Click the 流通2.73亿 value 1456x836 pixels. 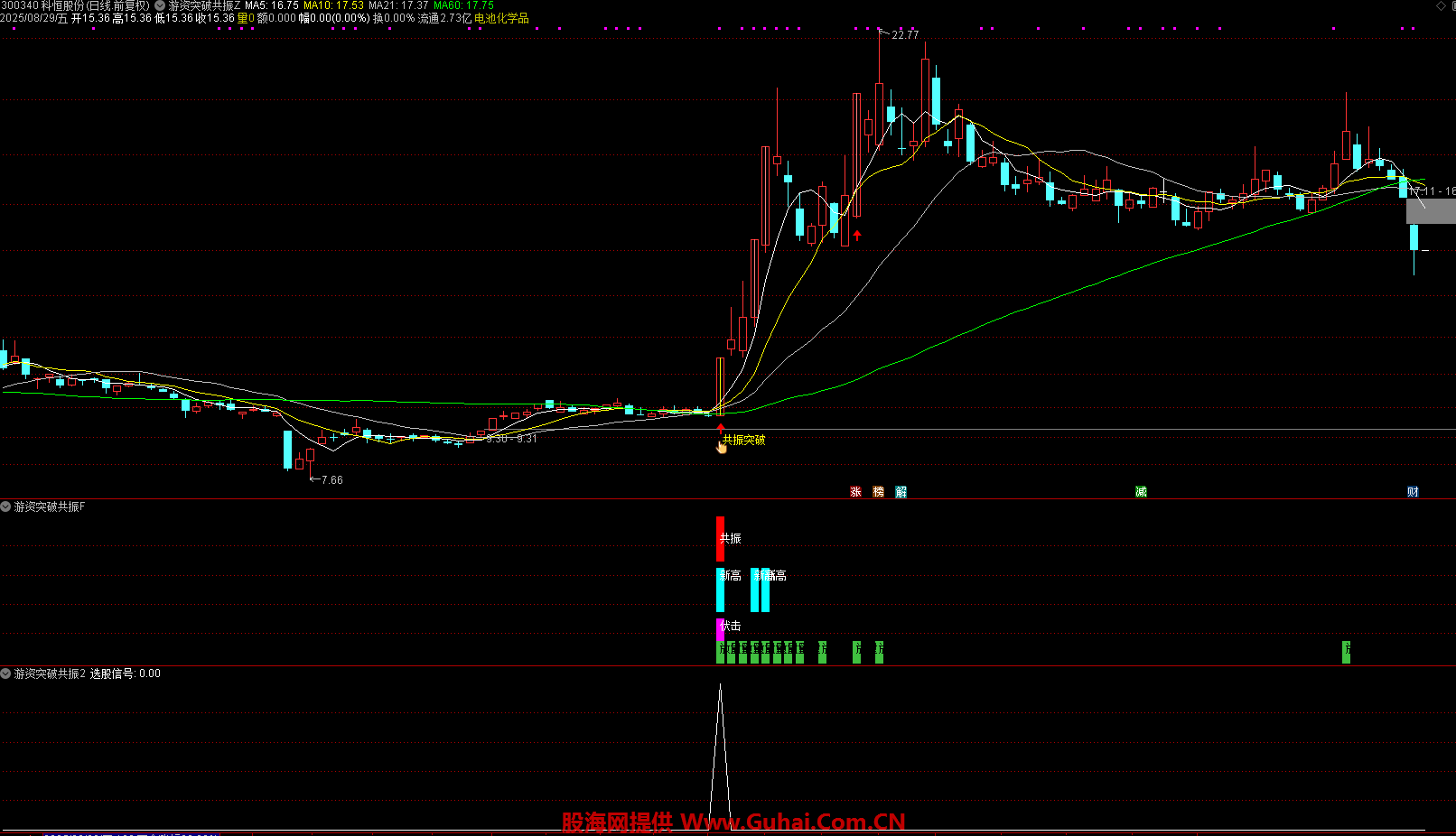(x=444, y=18)
